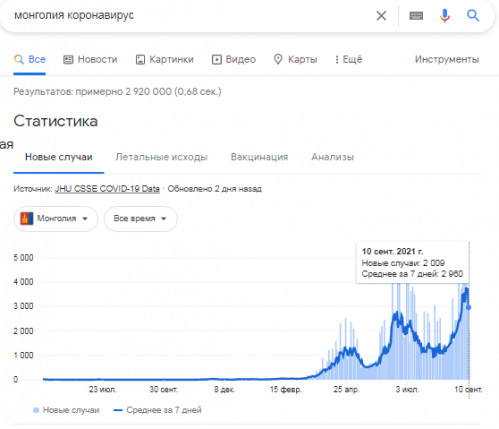Click the '10 сент. 2021 г.' tooltip date
Viewport: 499px width, 429px height.
392,251
